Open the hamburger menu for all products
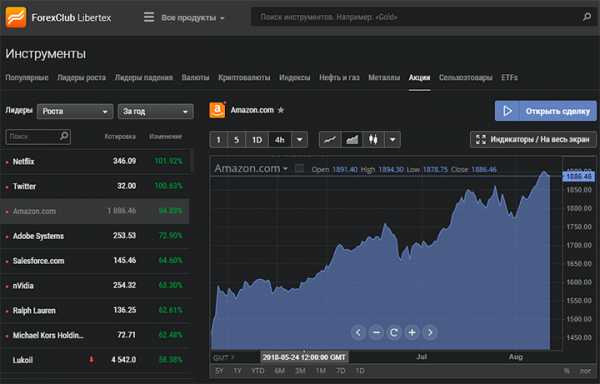 click(x=149, y=17)
